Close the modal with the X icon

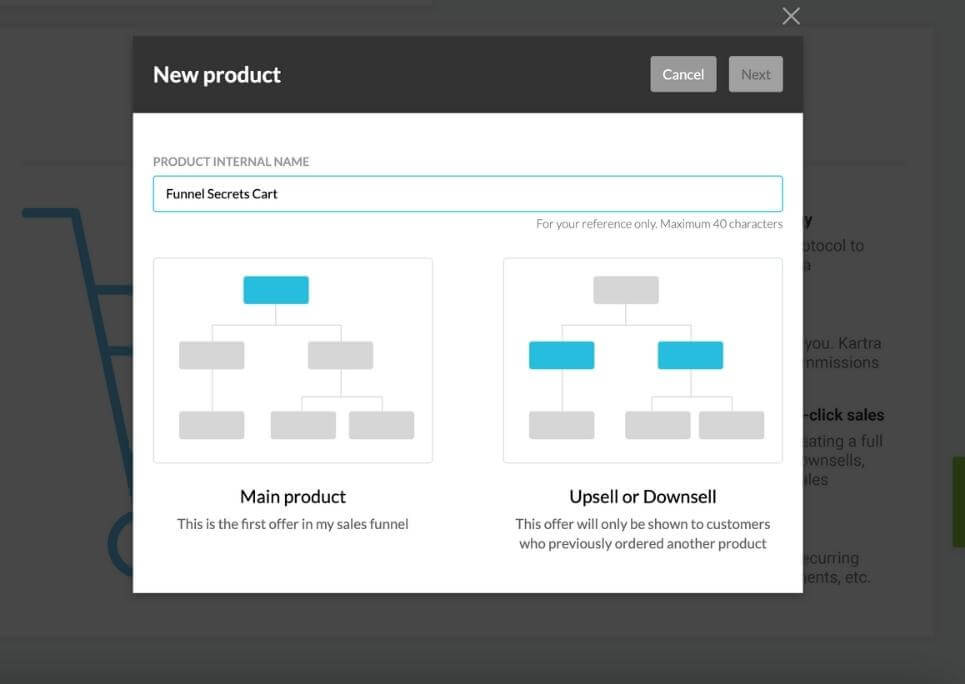[x=791, y=16]
